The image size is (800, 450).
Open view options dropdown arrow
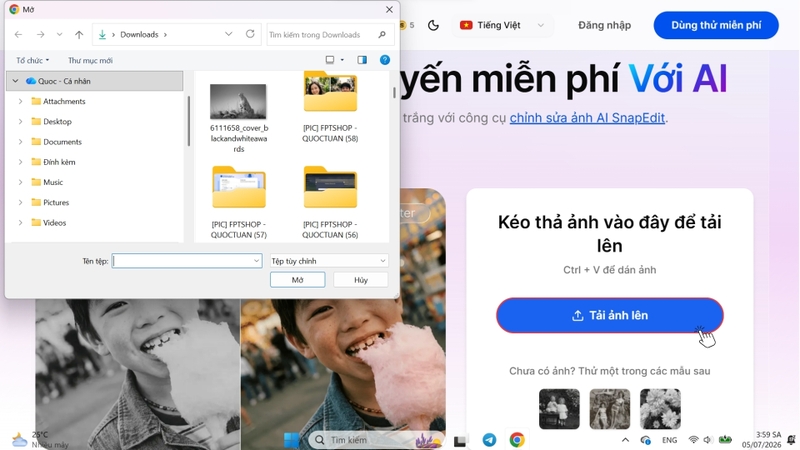click(342, 60)
